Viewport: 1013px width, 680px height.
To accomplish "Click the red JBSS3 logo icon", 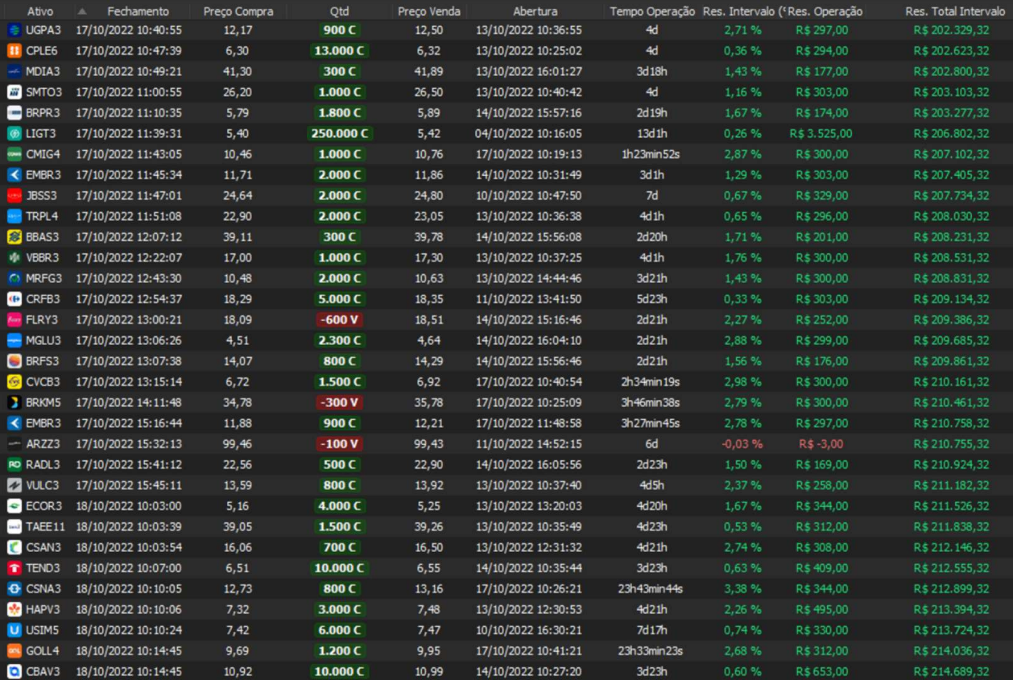I will (14, 195).
